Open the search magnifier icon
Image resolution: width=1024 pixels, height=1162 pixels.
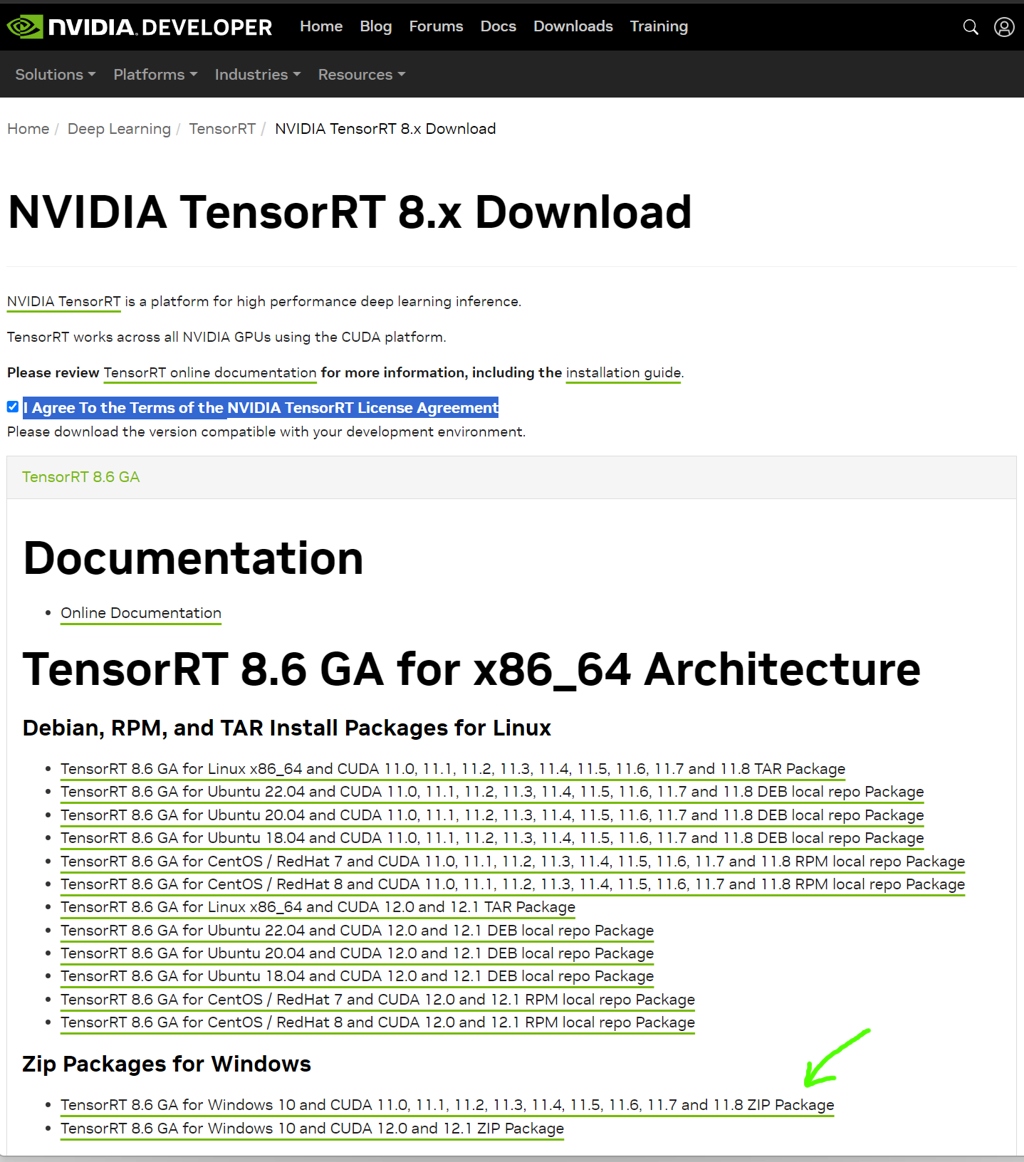pos(970,27)
